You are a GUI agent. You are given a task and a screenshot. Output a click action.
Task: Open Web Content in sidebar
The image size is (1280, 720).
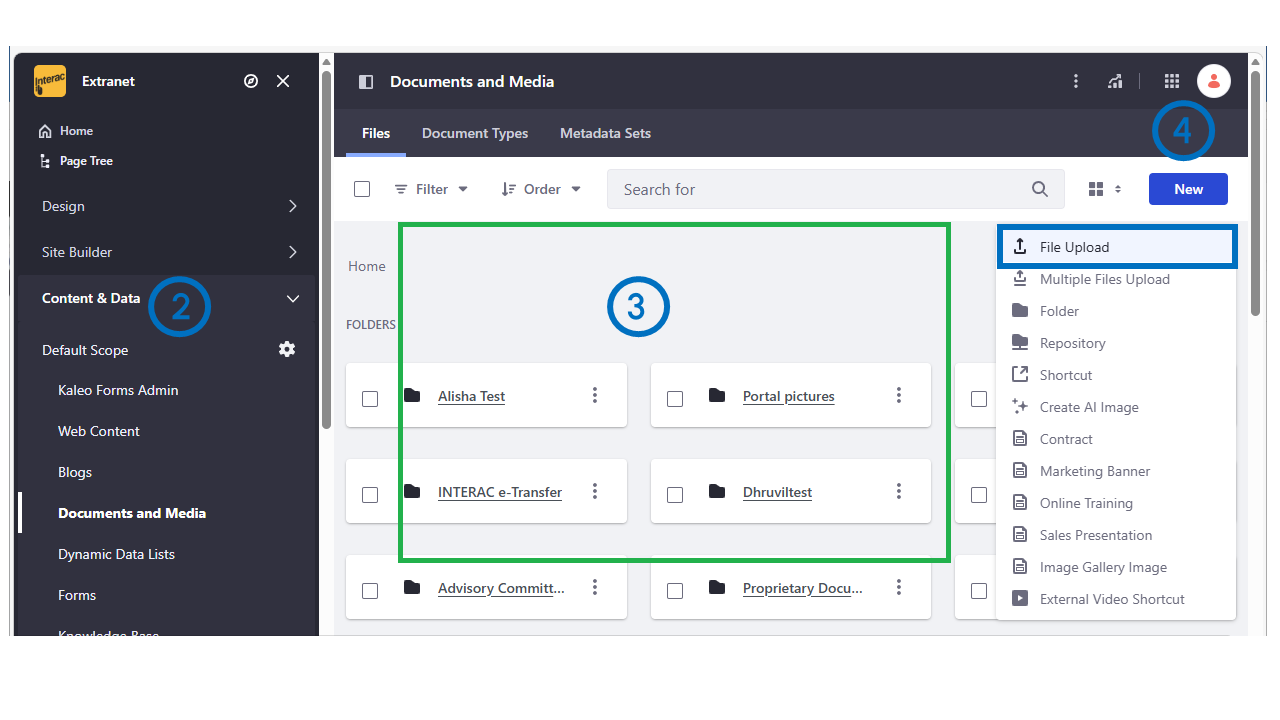click(99, 431)
